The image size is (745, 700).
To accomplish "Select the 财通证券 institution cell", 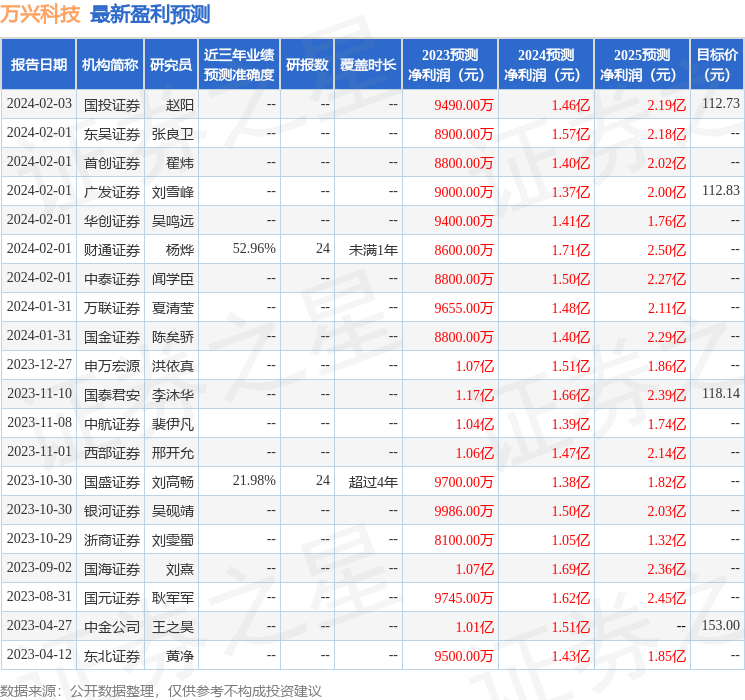I will [112, 250].
